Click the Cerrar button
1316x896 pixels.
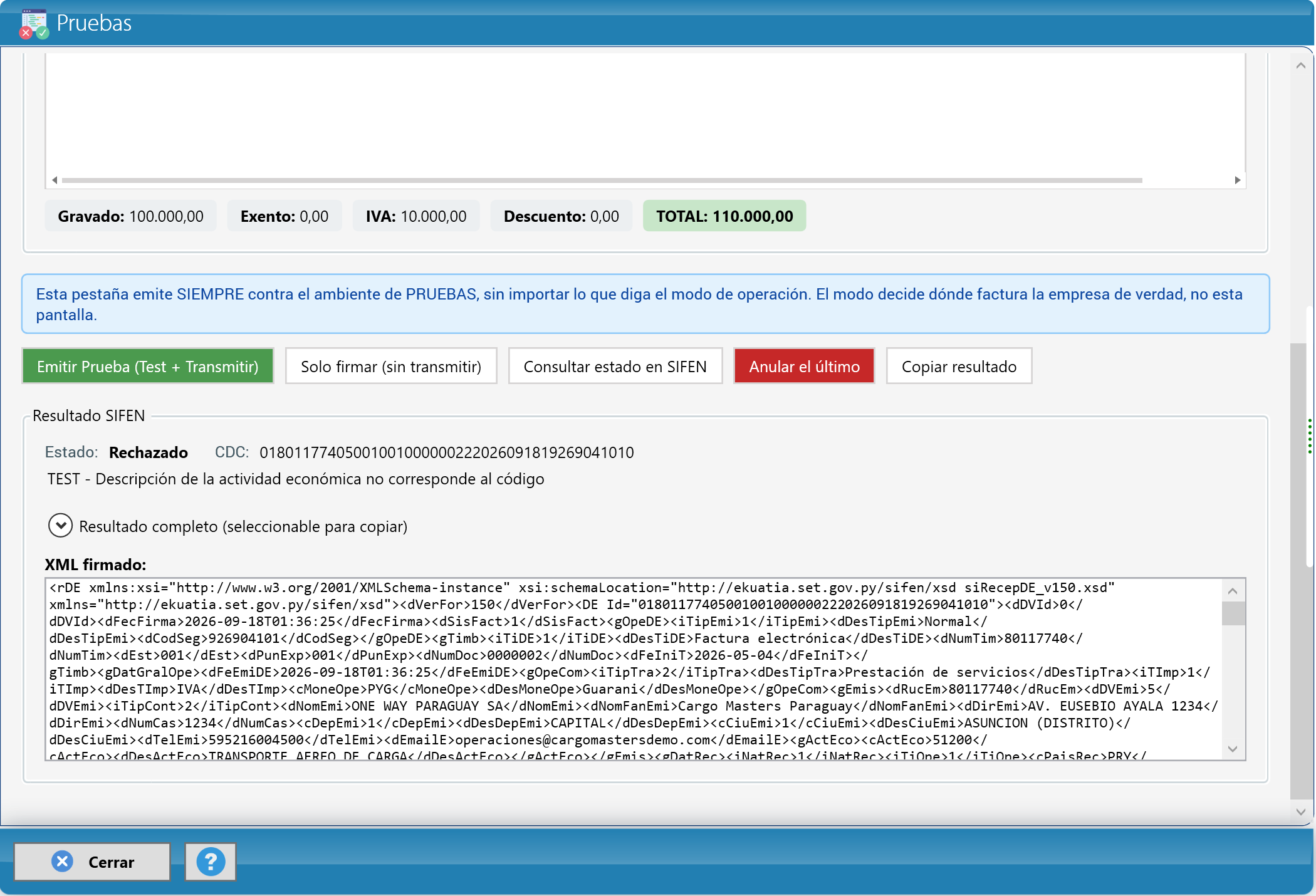click(x=92, y=862)
